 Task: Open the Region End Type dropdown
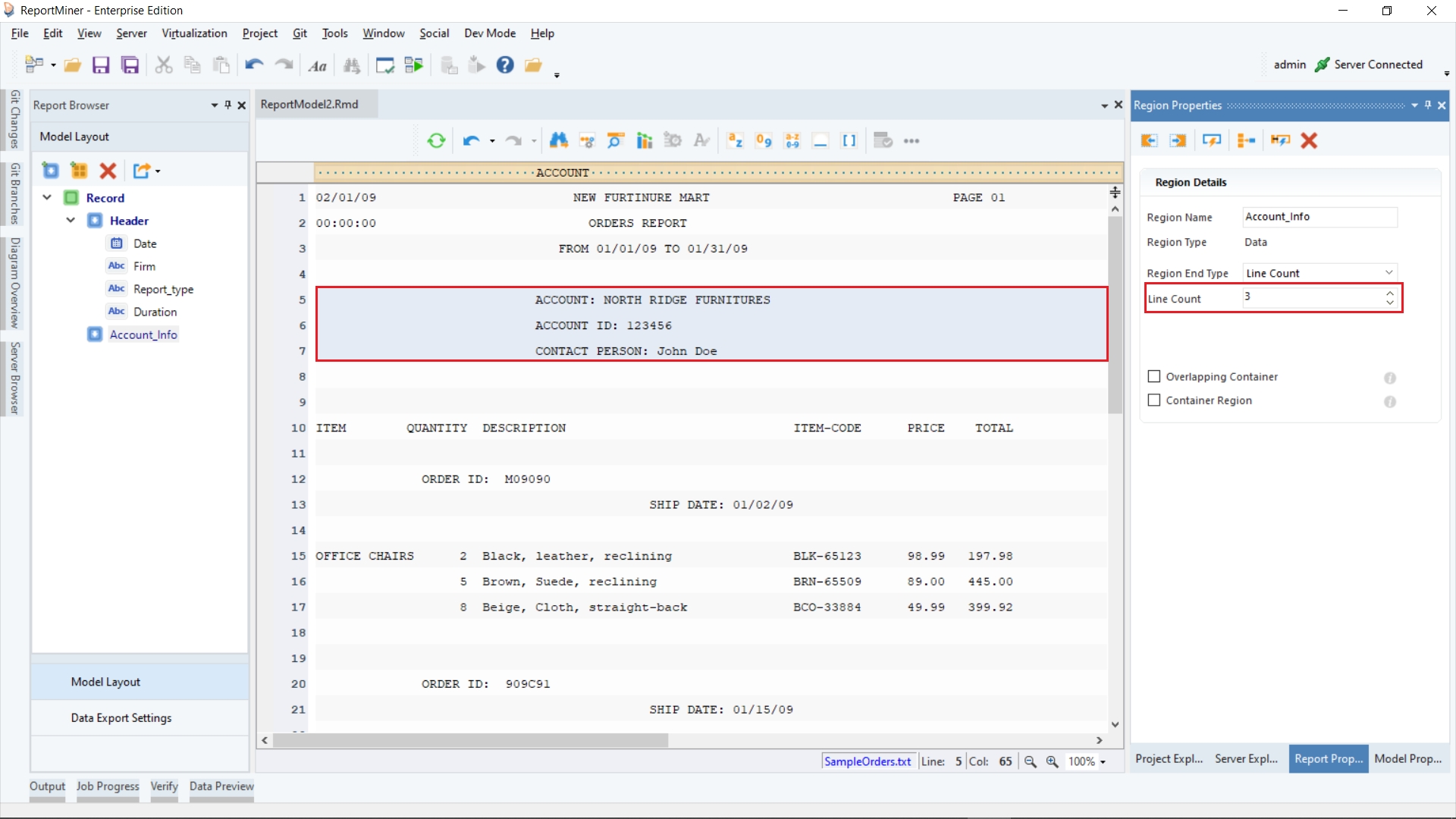pyautogui.click(x=1389, y=272)
